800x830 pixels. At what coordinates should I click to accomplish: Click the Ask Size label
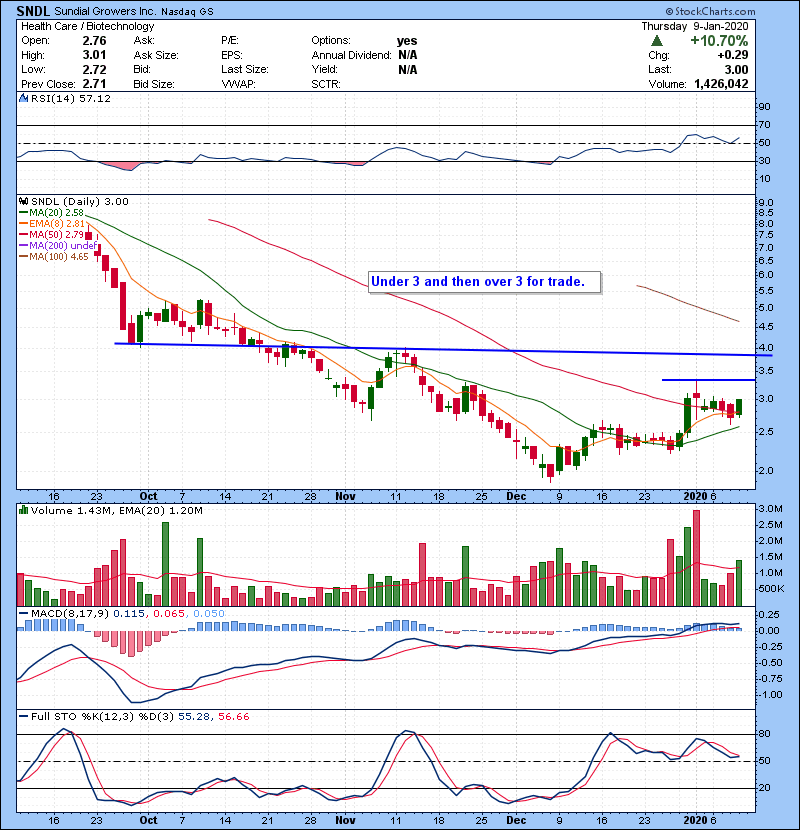(156, 55)
